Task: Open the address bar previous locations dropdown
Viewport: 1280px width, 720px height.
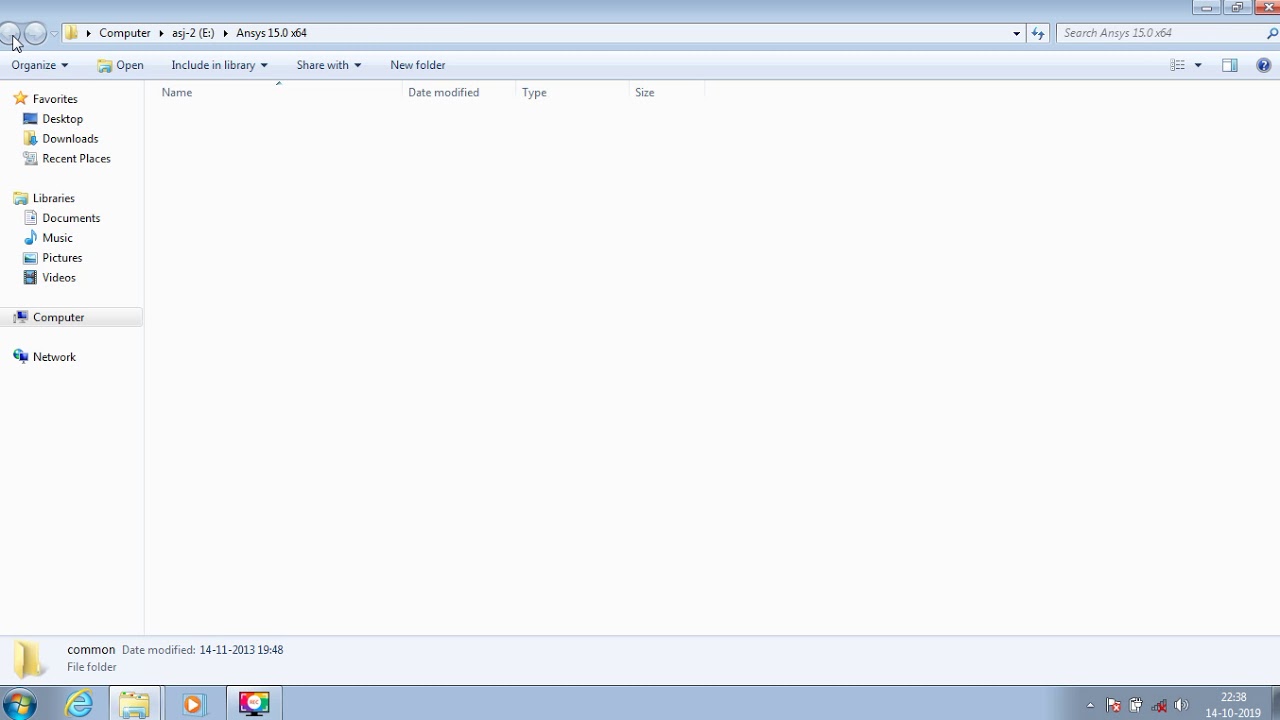Action: (x=1016, y=33)
